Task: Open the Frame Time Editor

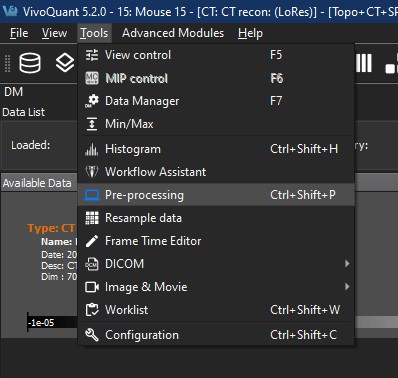Action: (x=216, y=241)
